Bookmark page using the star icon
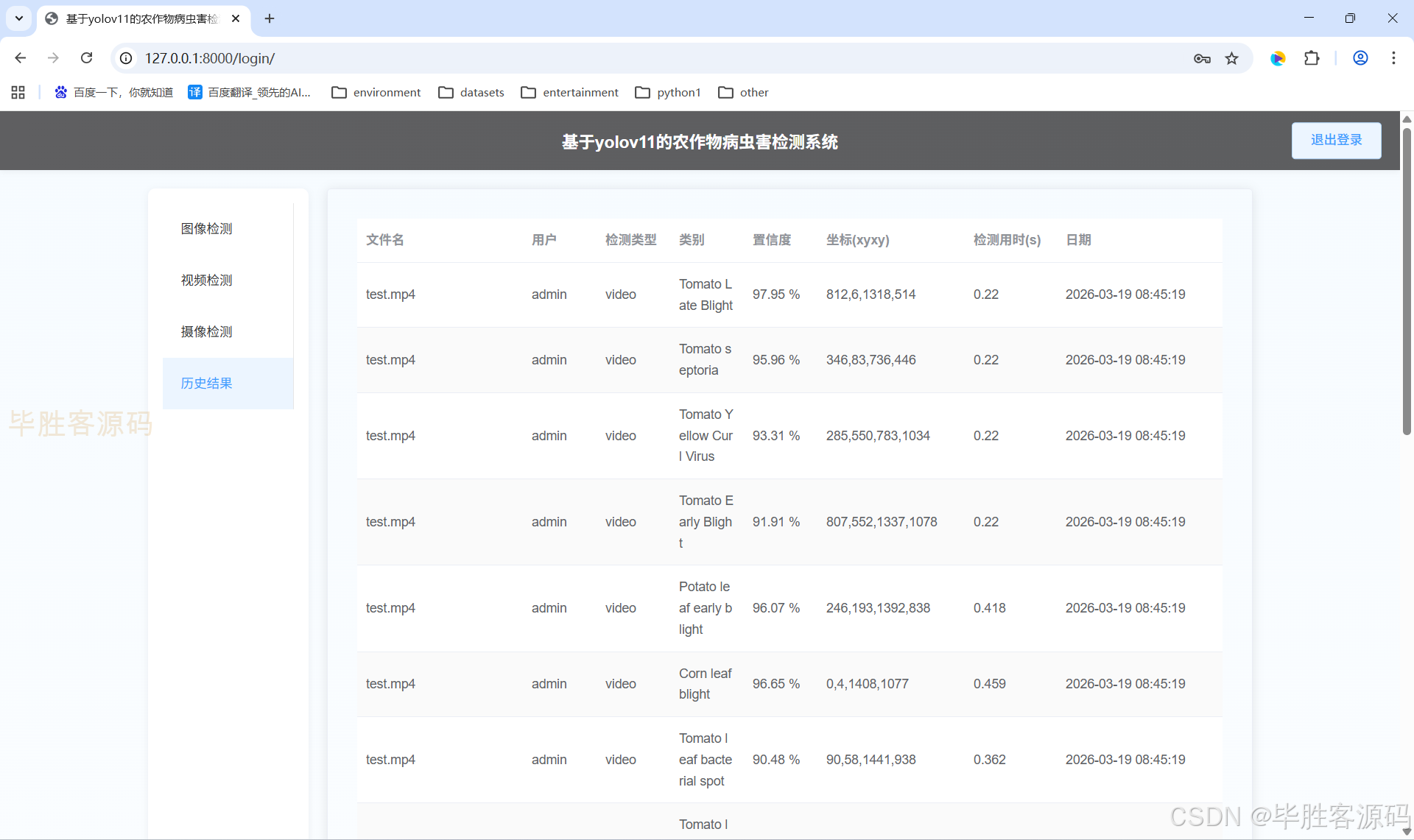1414x840 pixels. click(x=1231, y=58)
